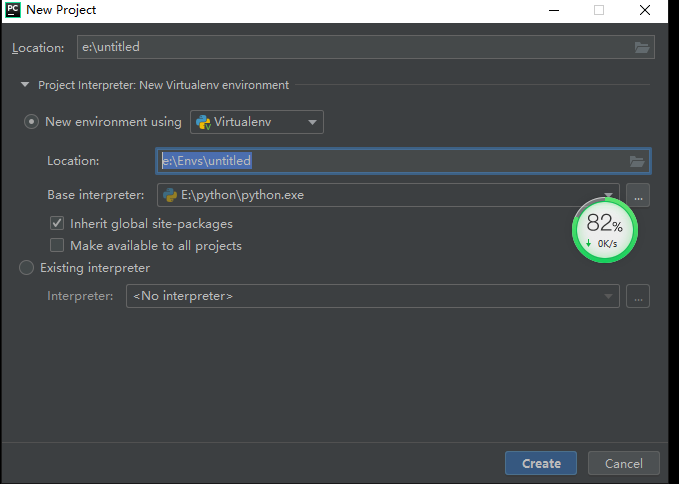Click the Cancel button
The width and height of the screenshot is (679, 484).
coord(624,463)
